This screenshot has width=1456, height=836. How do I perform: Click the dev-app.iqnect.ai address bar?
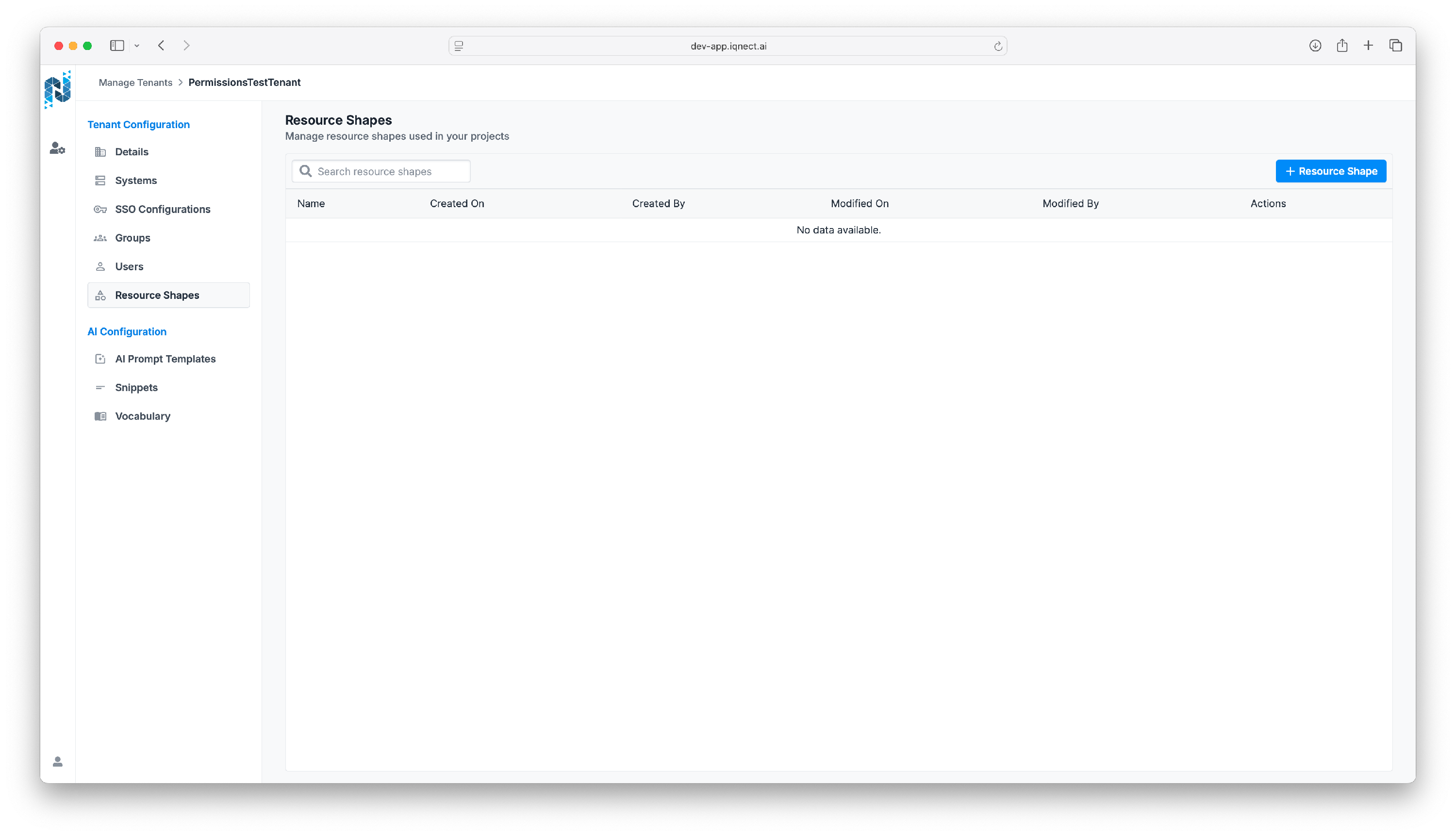point(728,46)
